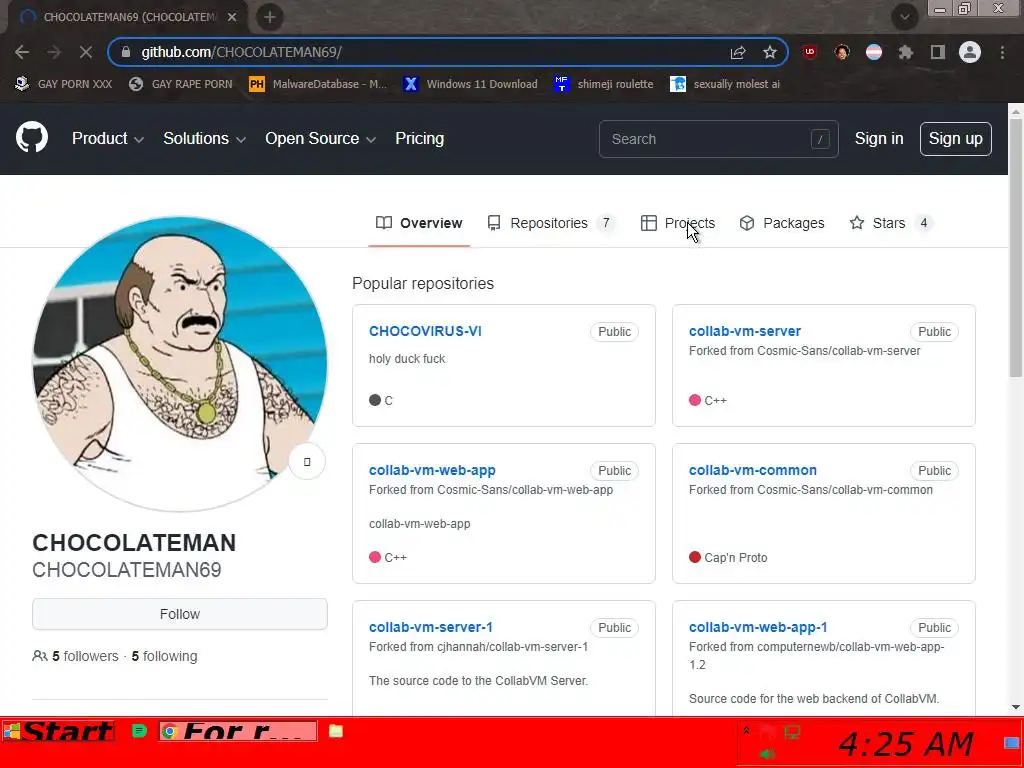This screenshot has width=1024, height=768.
Task: Open the Chrome profile avatar icon
Action: (970, 52)
